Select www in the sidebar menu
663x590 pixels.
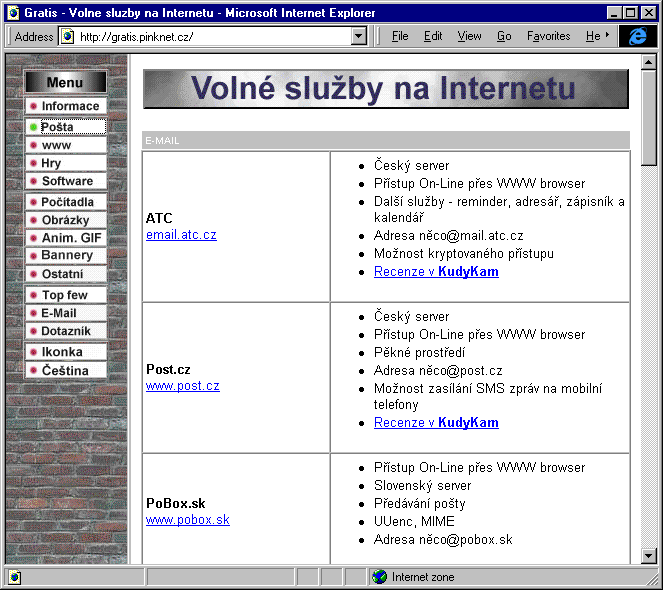point(66,145)
